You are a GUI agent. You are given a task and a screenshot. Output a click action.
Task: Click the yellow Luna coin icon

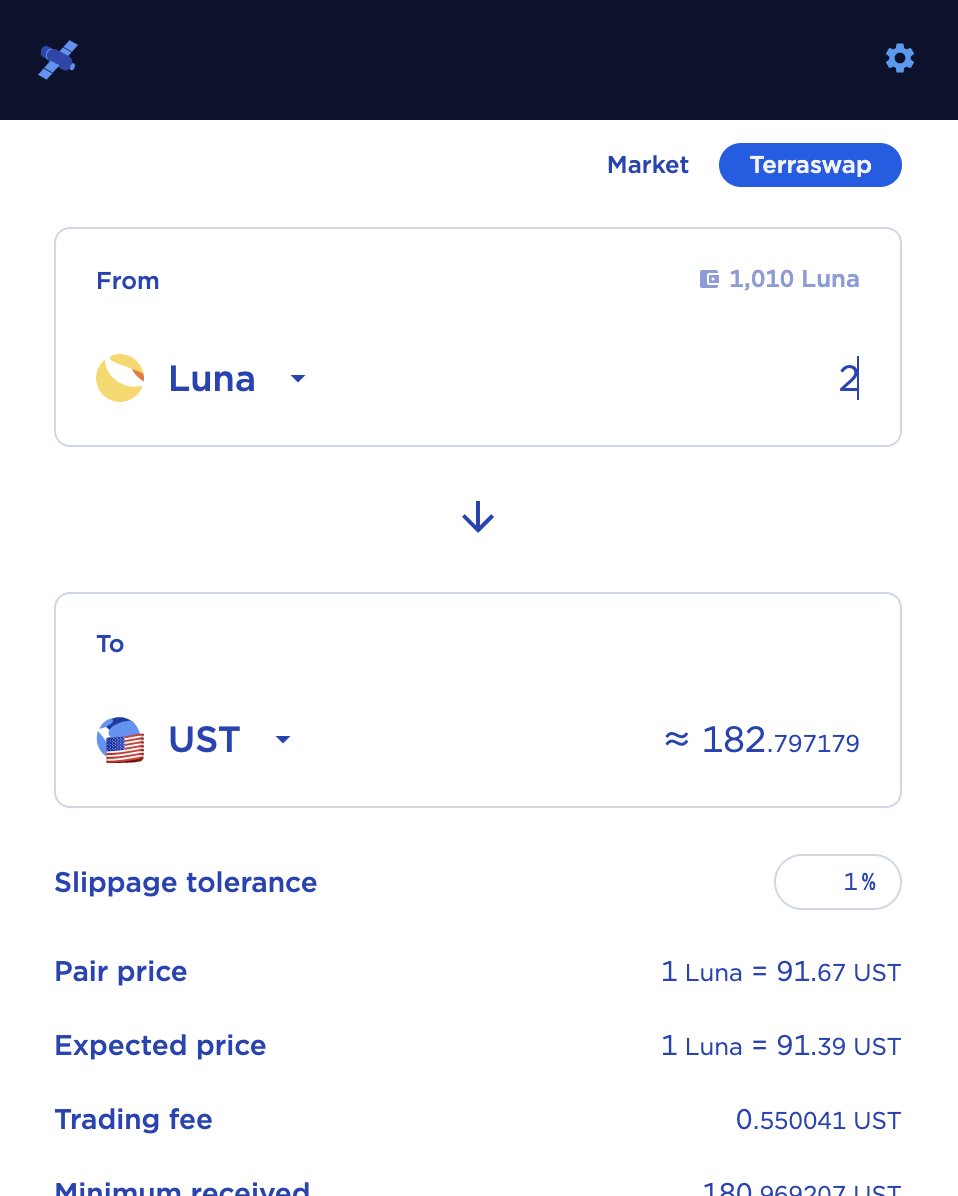pyautogui.click(x=120, y=378)
